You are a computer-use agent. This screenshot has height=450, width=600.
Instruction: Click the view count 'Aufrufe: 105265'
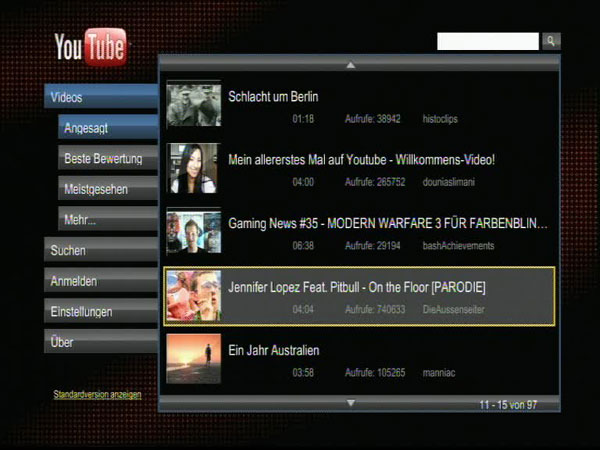[x=375, y=373]
